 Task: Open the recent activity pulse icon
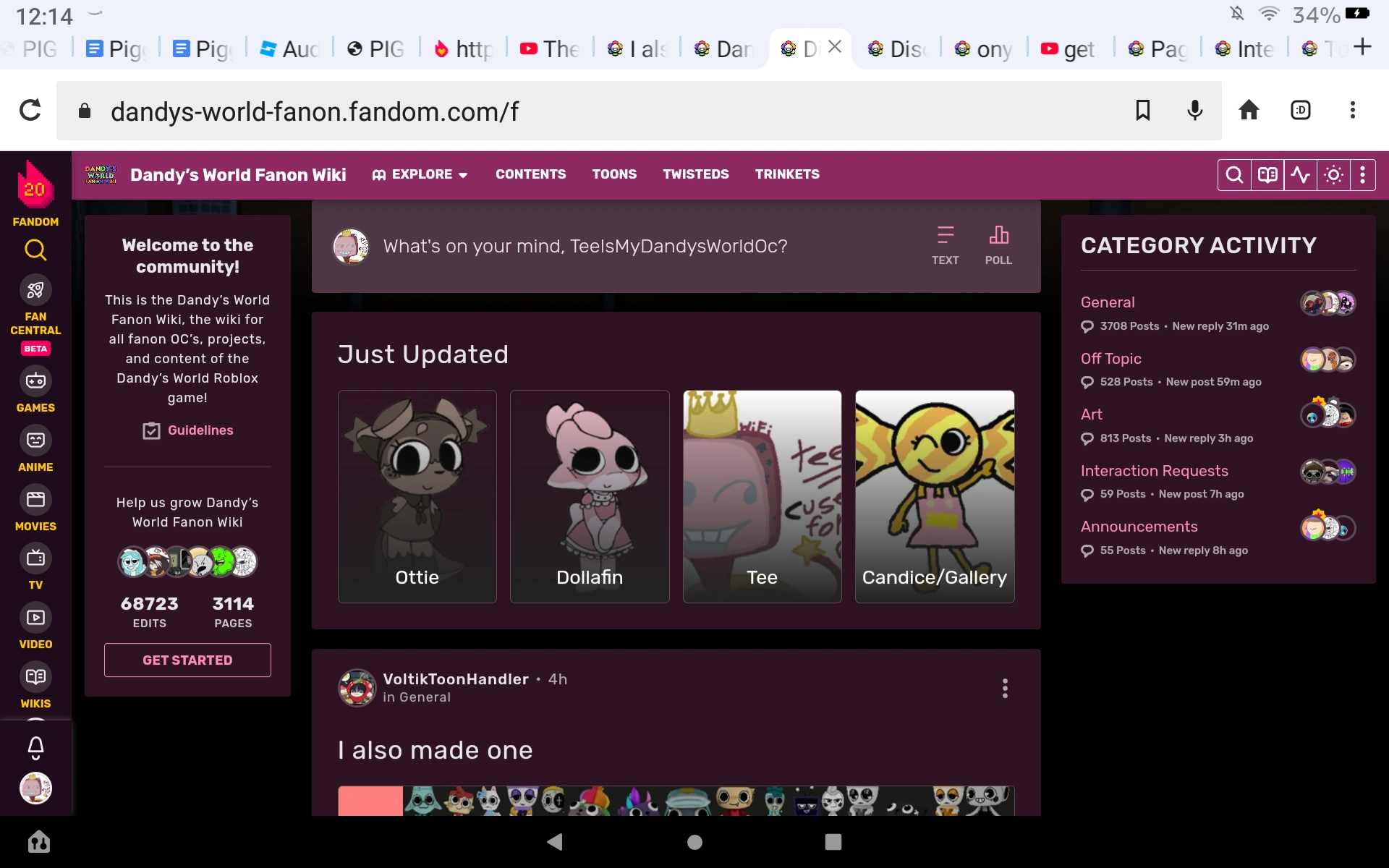1301,175
